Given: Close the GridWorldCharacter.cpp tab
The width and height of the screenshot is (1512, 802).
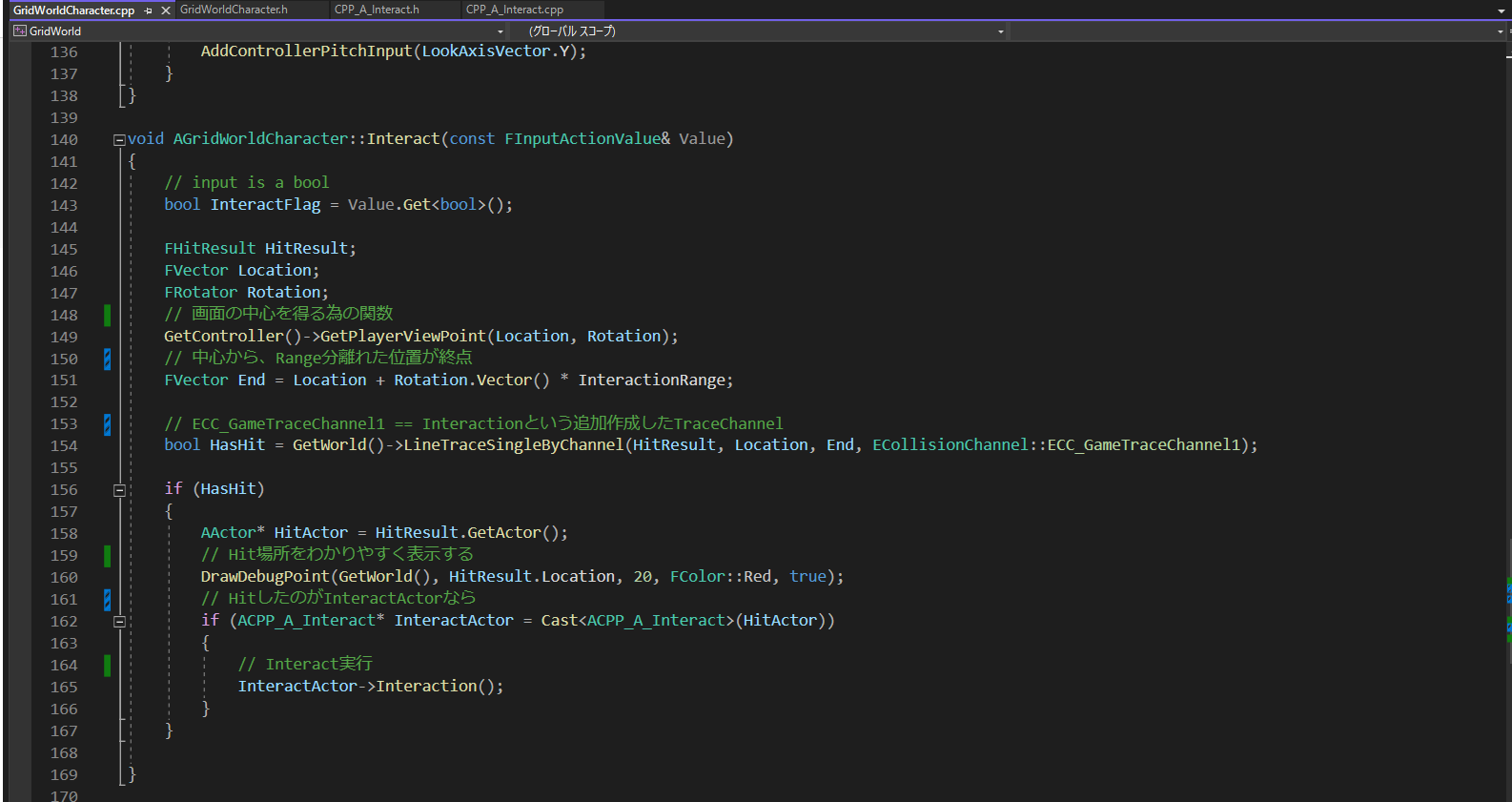Looking at the screenshot, I should [x=166, y=10].
